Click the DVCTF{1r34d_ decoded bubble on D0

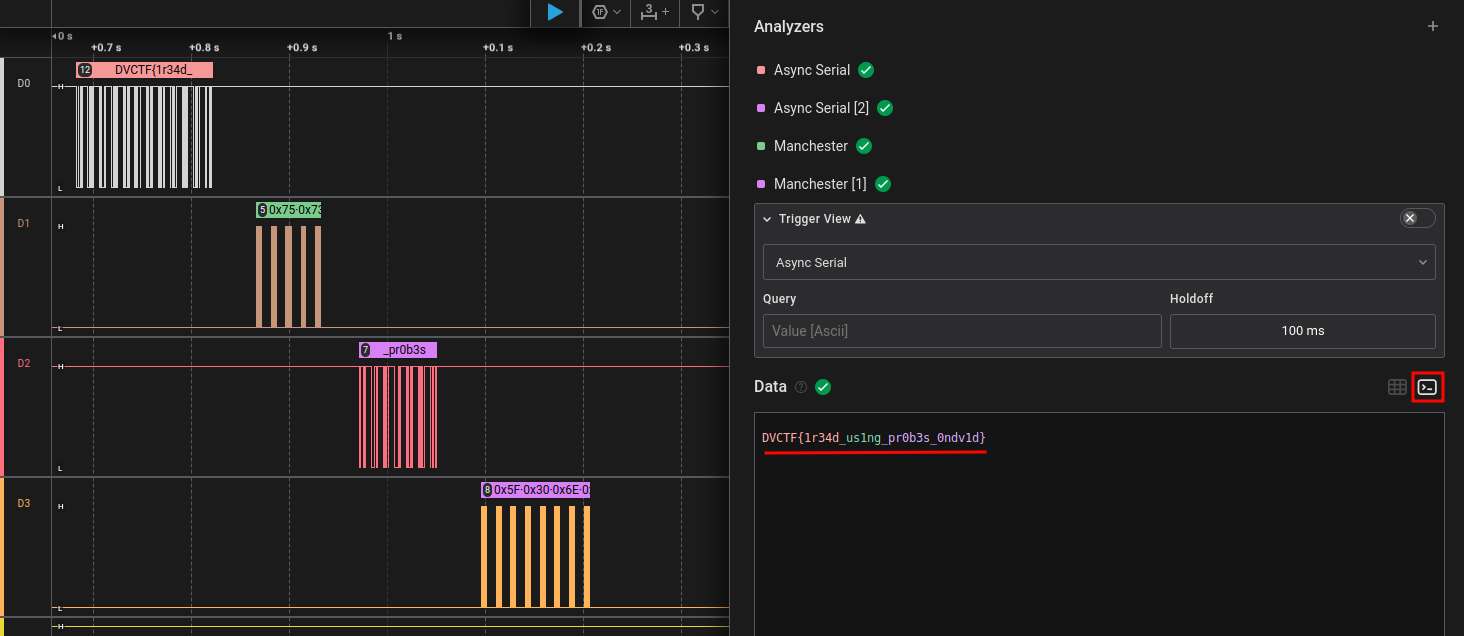(144, 70)
